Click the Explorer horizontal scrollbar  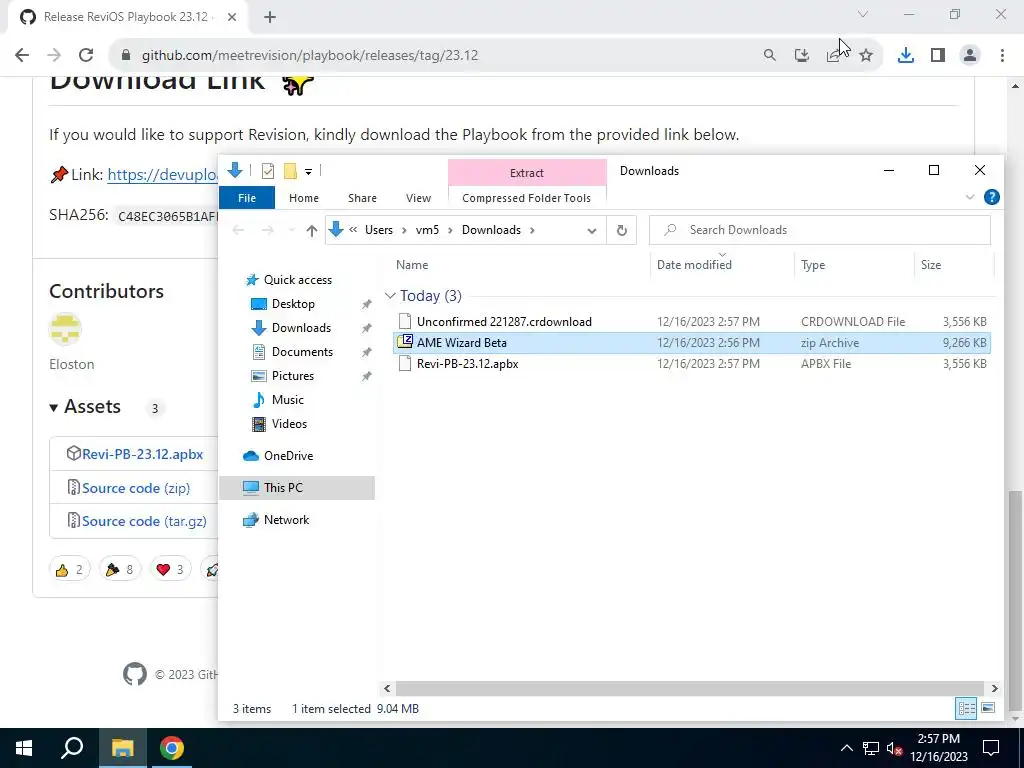689,688
